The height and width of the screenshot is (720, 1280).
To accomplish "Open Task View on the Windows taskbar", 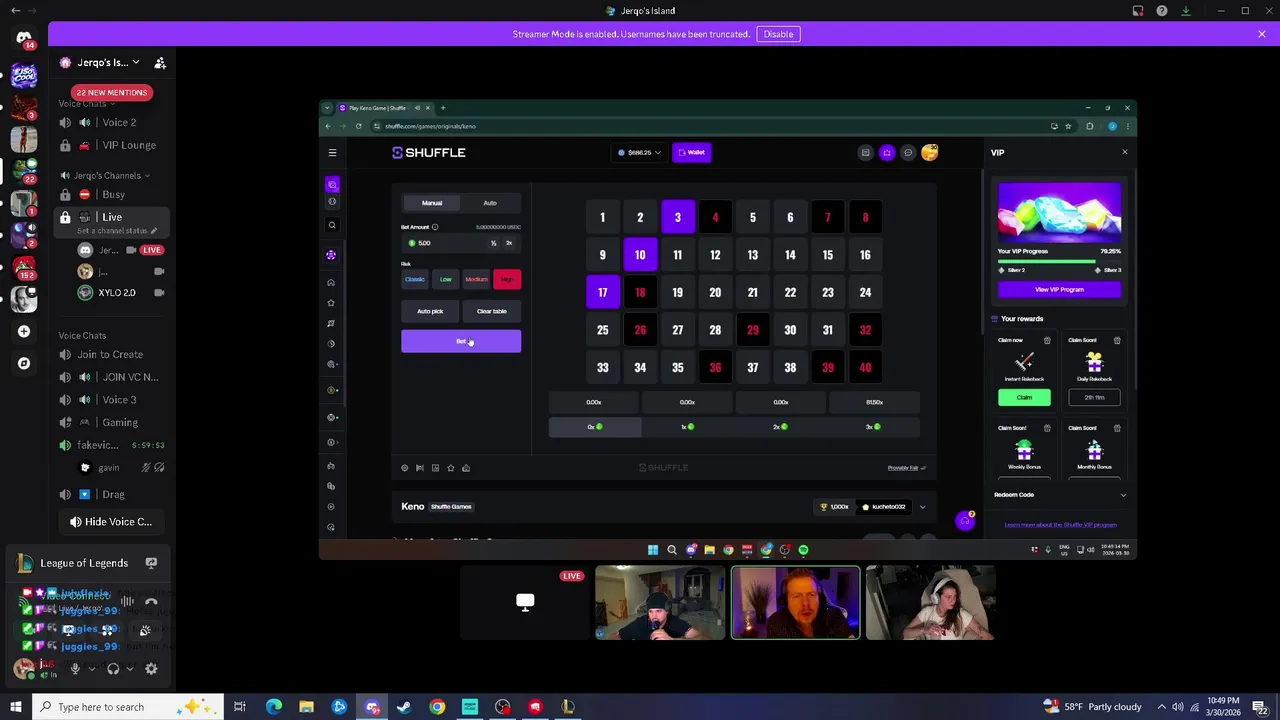I will point(240,707).
